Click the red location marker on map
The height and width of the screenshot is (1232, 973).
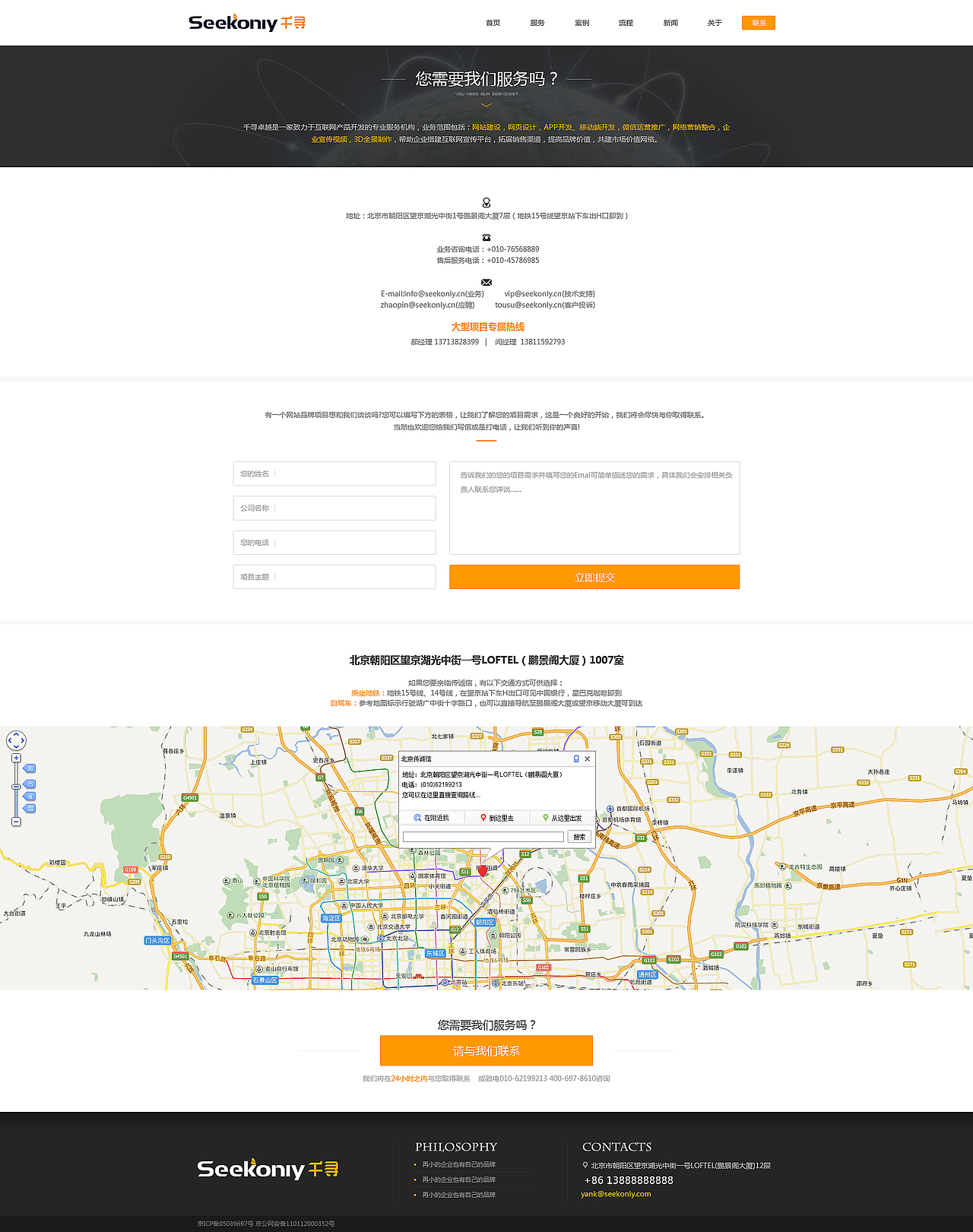482,871
